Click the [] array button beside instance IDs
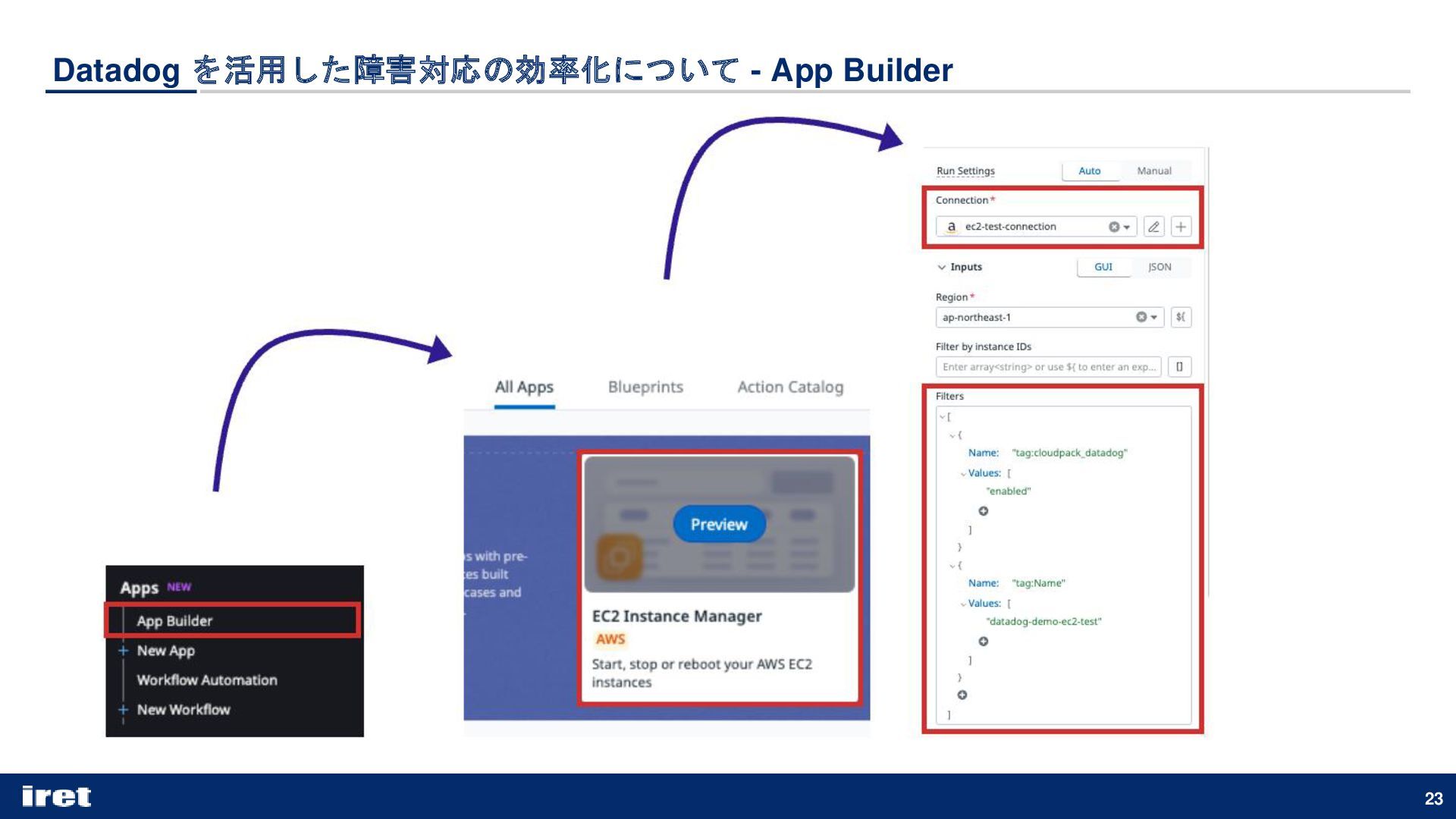Screen dimensions: 1456x819 pyautogui.click(x=1179, y=367)
